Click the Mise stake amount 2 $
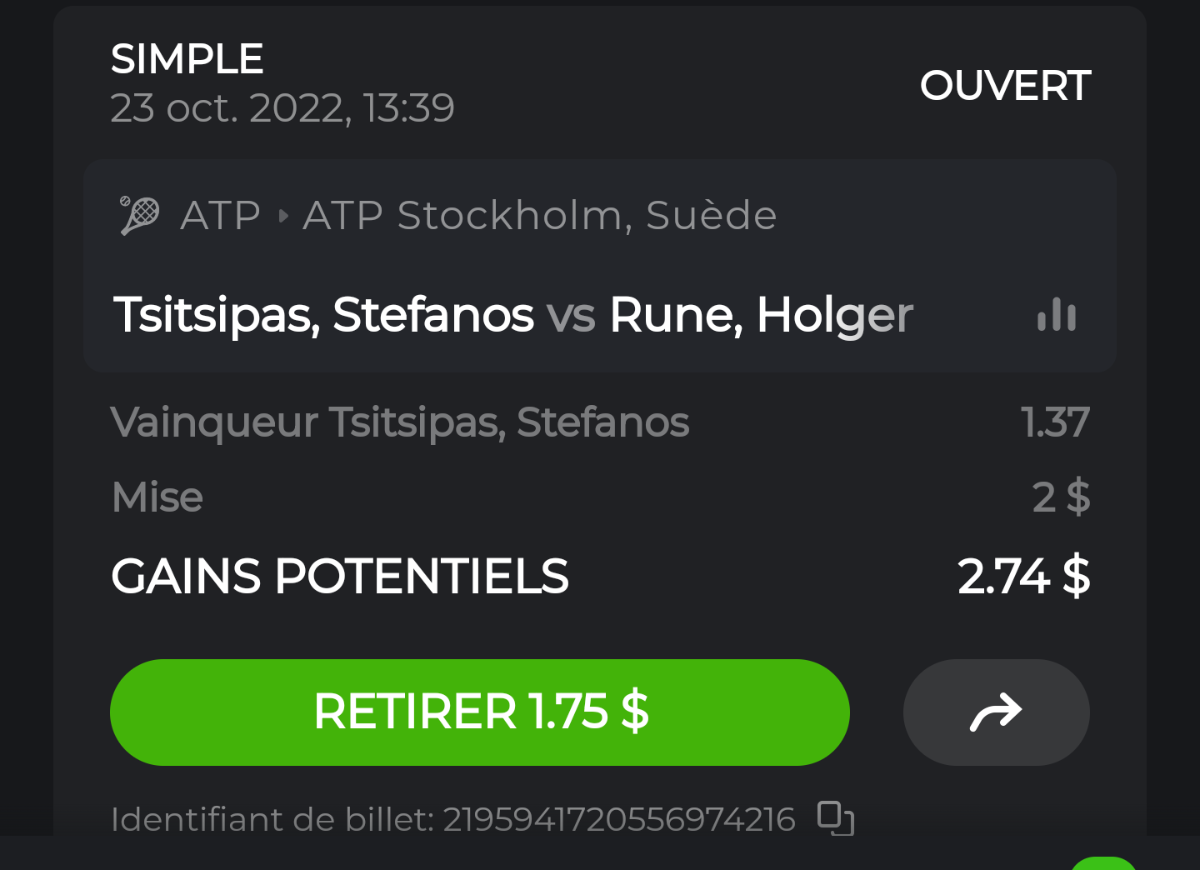This screenshot has height=870, width=1200. 1060,497
